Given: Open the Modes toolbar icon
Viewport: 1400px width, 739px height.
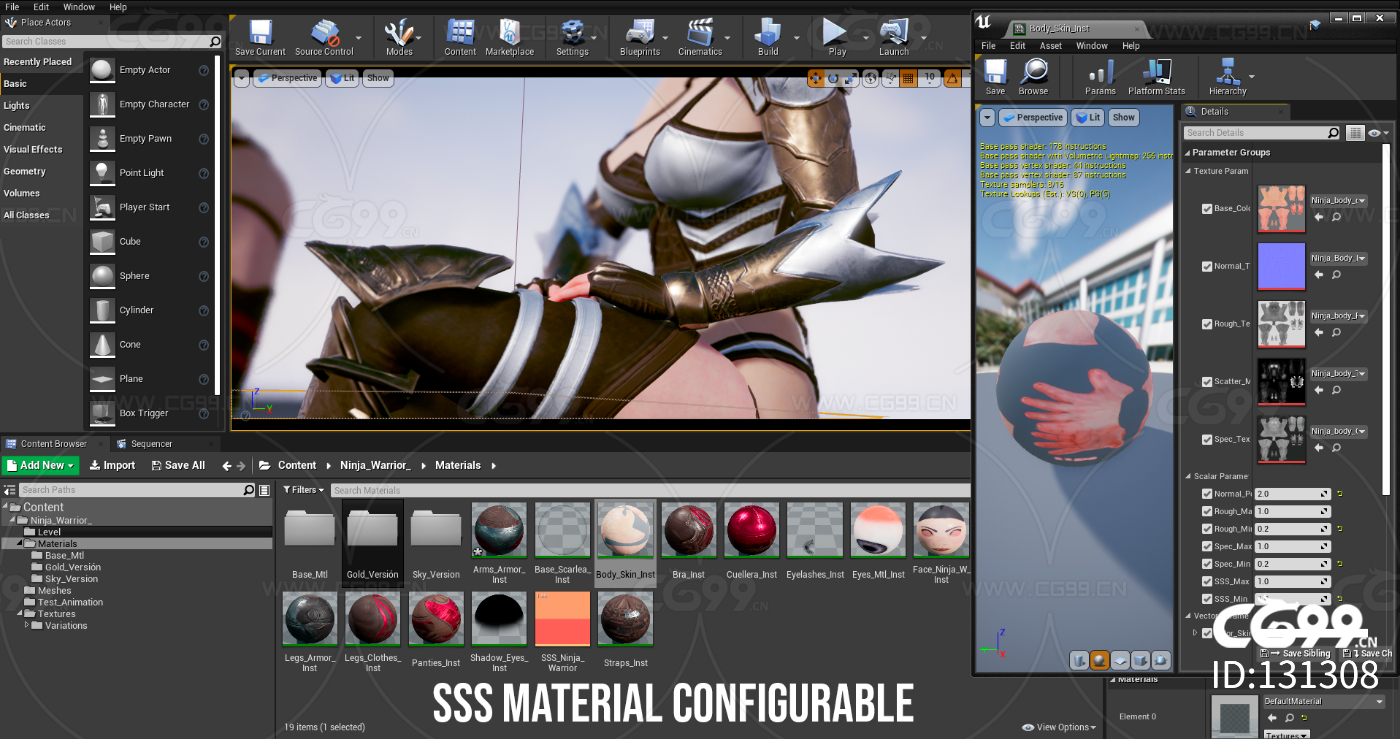Looking at the screenshot, I should tap(399, 37).
